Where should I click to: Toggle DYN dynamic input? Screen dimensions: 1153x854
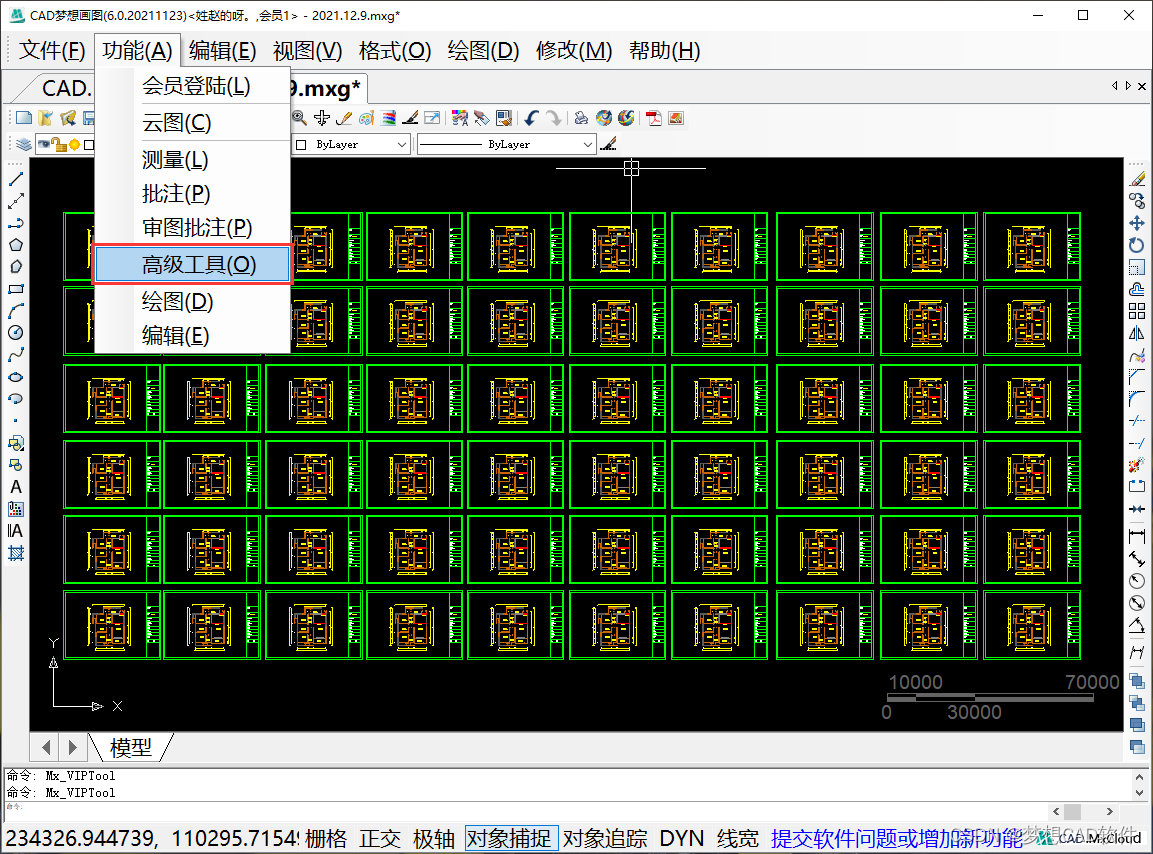pyautogui.click(x=682, y=839)
